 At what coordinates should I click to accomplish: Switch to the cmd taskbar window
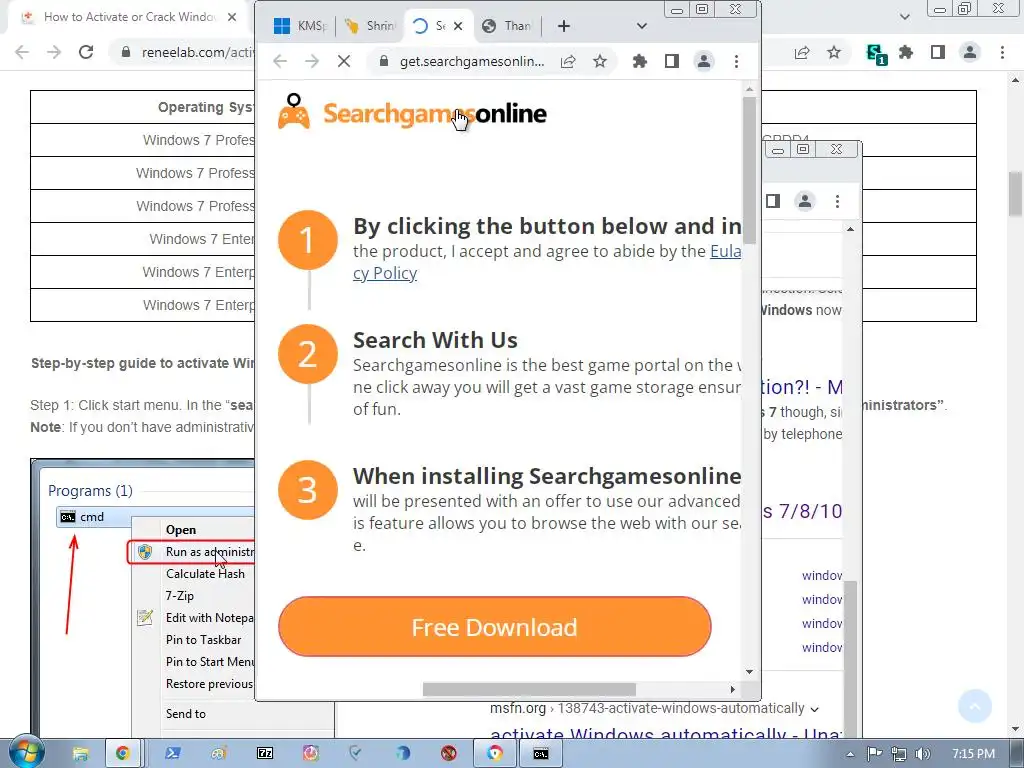coord(541,754)
